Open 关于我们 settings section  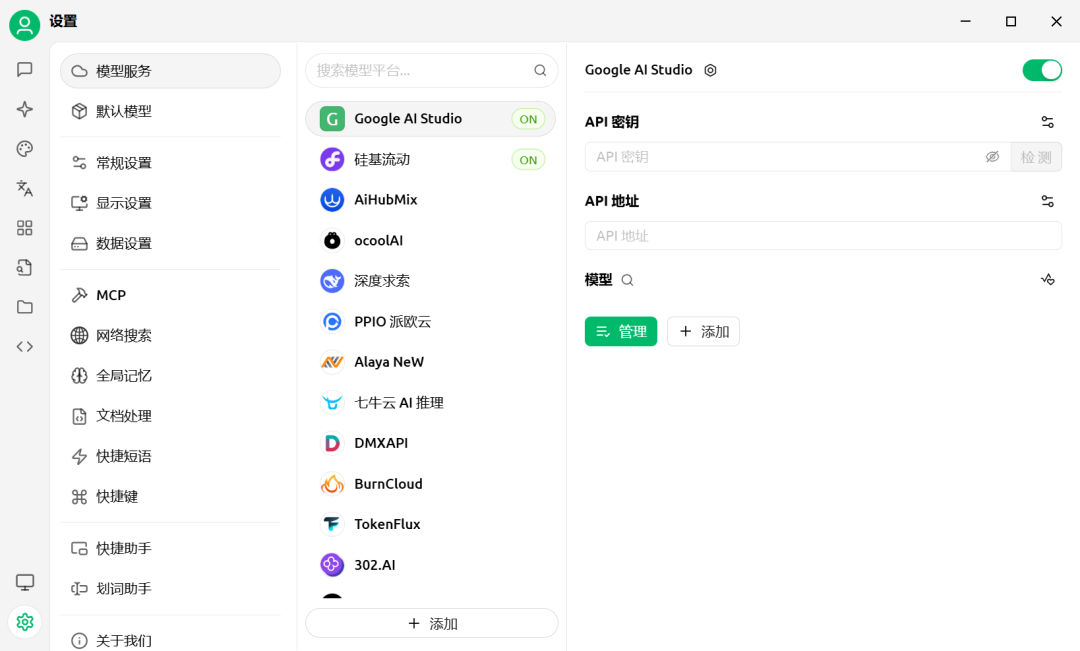[170, 641]
